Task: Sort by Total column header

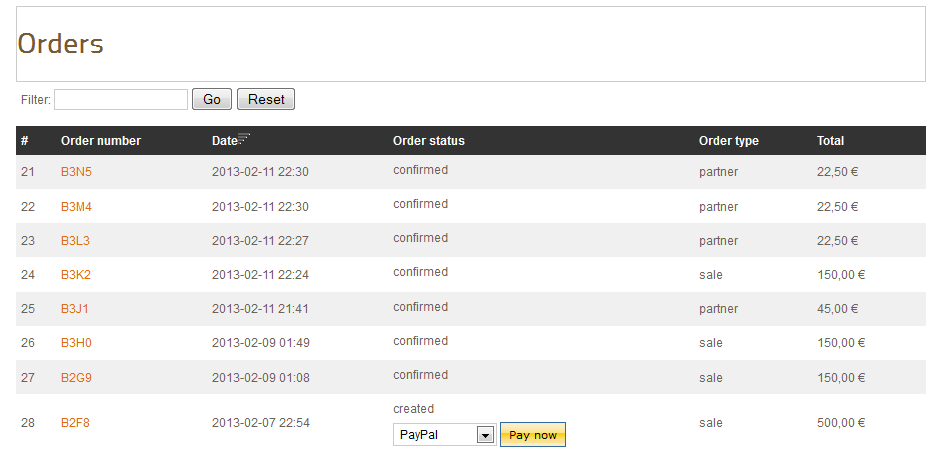Action: [830, 141]
